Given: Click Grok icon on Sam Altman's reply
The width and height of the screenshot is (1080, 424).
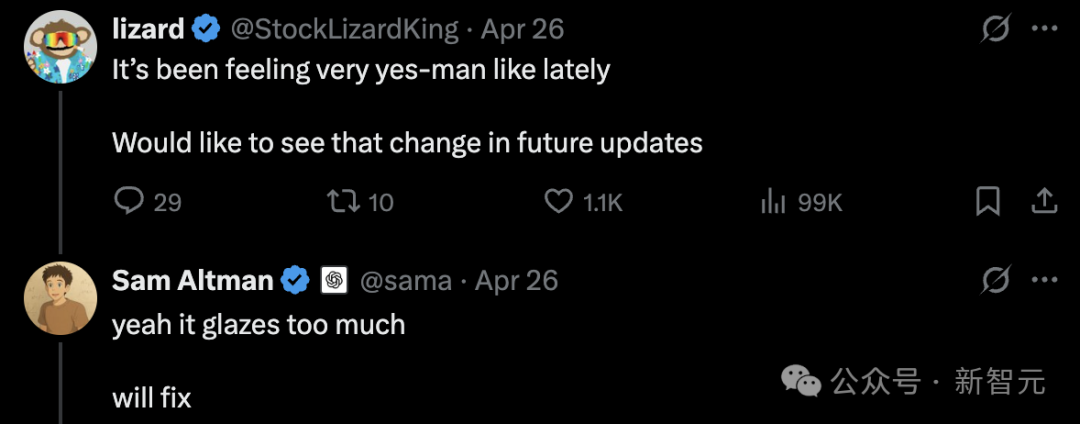Looking at the screenshot, I should (x=996, y=279).
